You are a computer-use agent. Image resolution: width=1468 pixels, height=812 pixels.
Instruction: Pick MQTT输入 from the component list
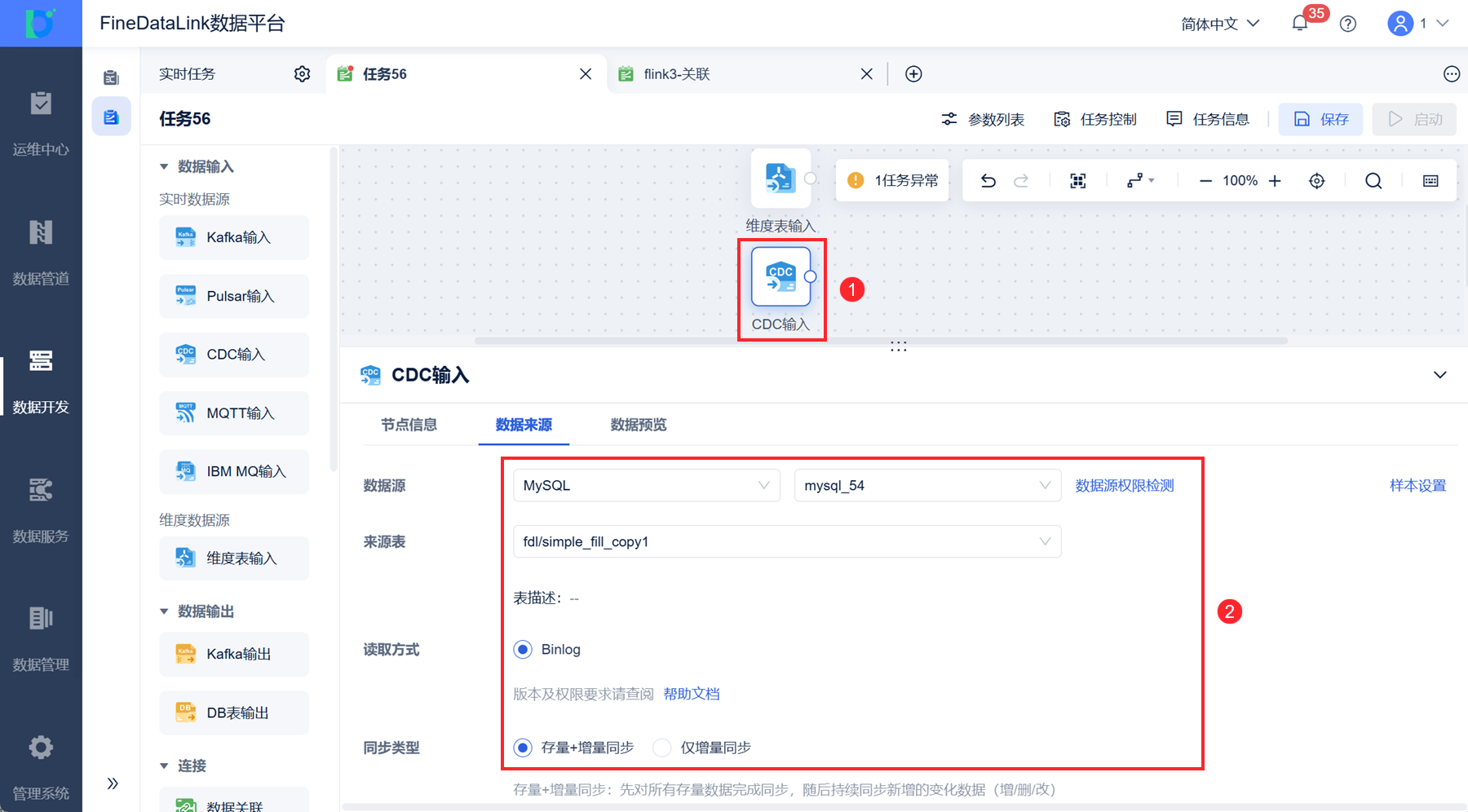click(234, 413)
